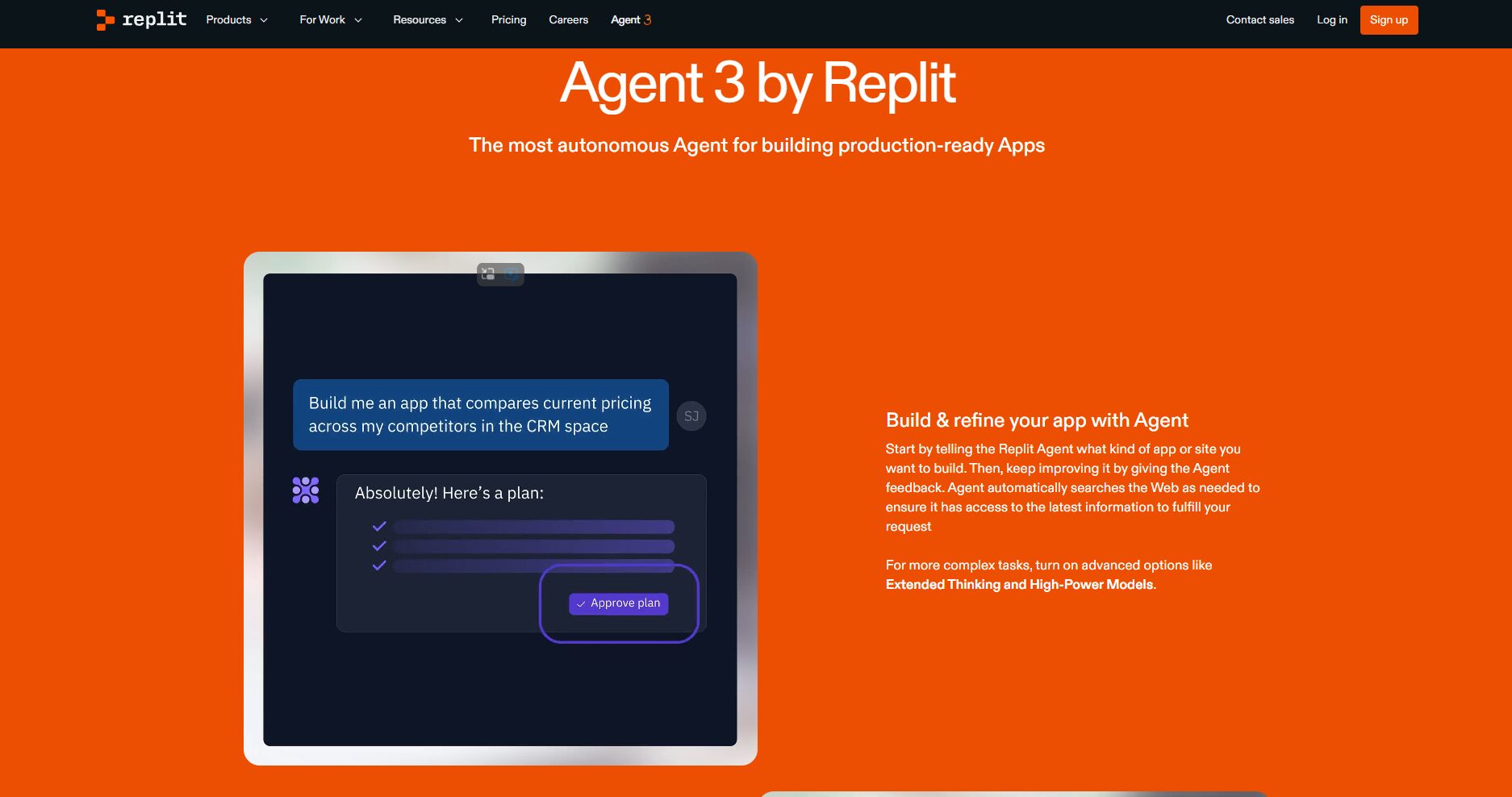Open the Careers page
The image size is (1512, 797).
568,19
